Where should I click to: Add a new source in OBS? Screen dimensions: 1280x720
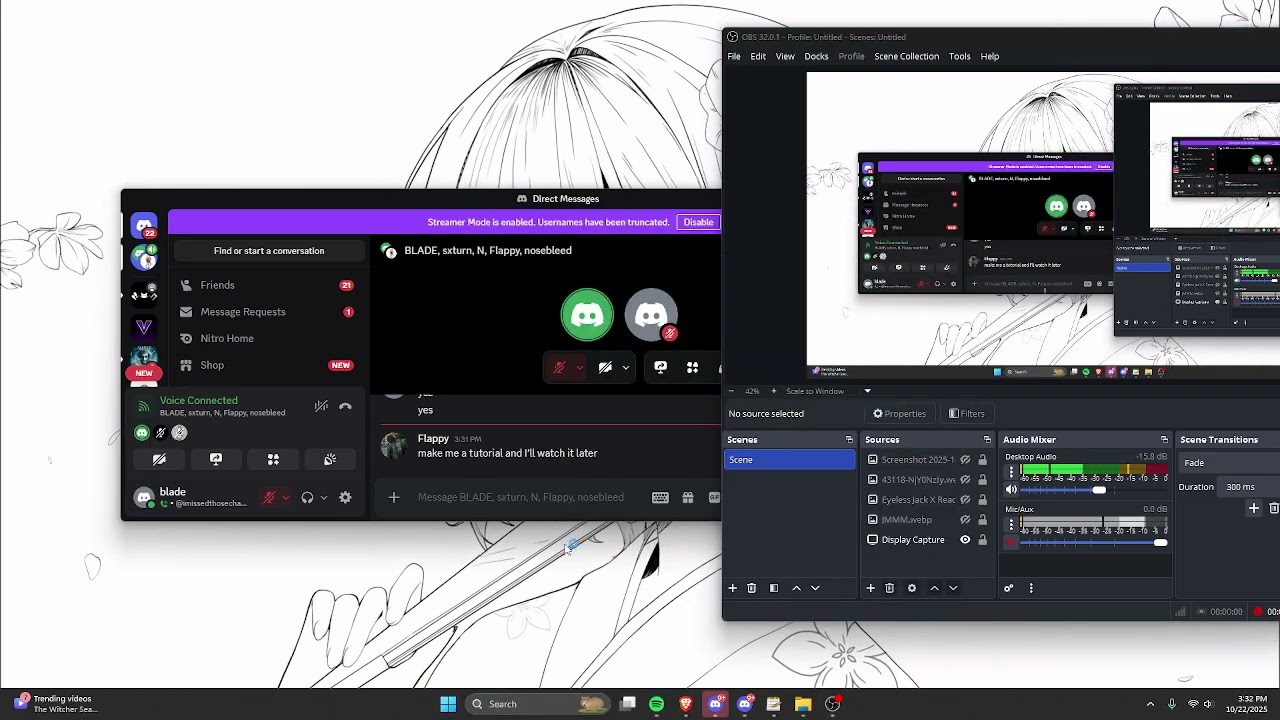pos(870,588)
